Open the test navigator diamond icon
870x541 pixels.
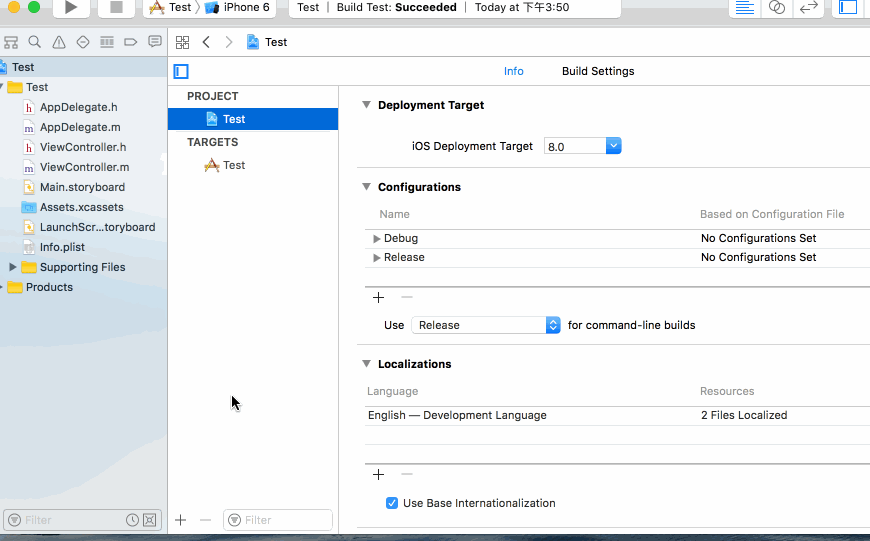click(x=83, y=42)
